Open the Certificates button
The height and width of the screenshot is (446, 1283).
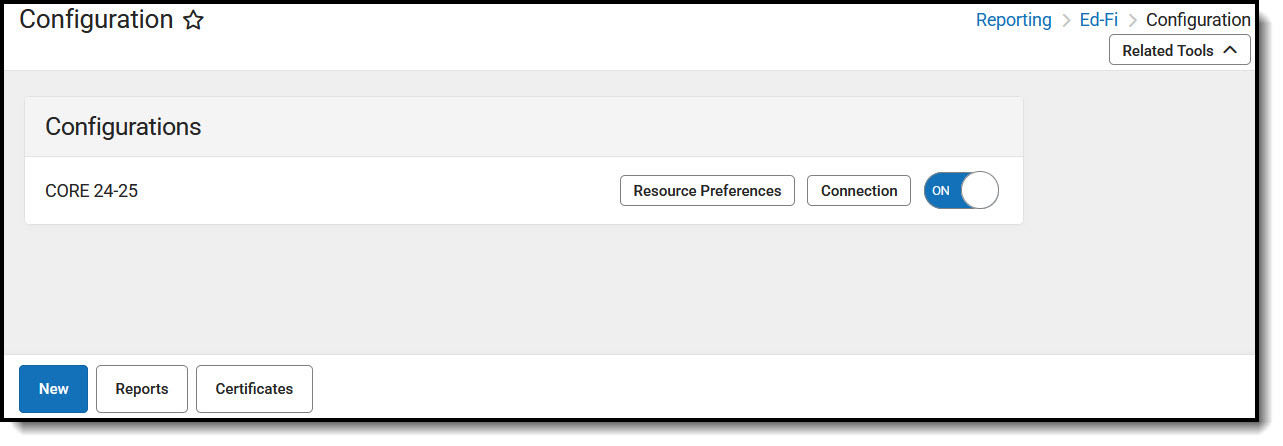click(x=254, y=389)
